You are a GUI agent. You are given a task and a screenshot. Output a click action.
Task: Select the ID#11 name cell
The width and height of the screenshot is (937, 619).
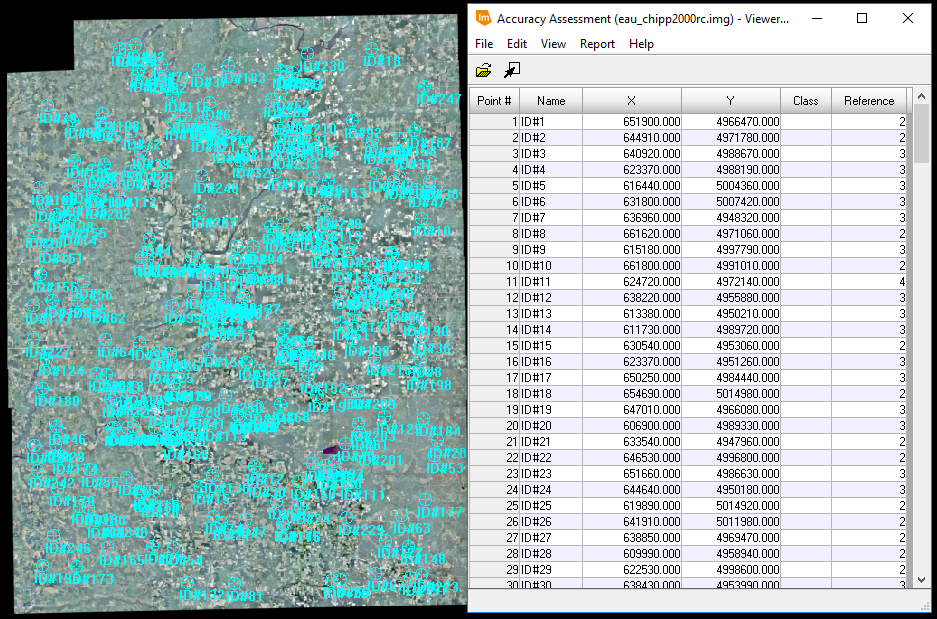point(551,282)
